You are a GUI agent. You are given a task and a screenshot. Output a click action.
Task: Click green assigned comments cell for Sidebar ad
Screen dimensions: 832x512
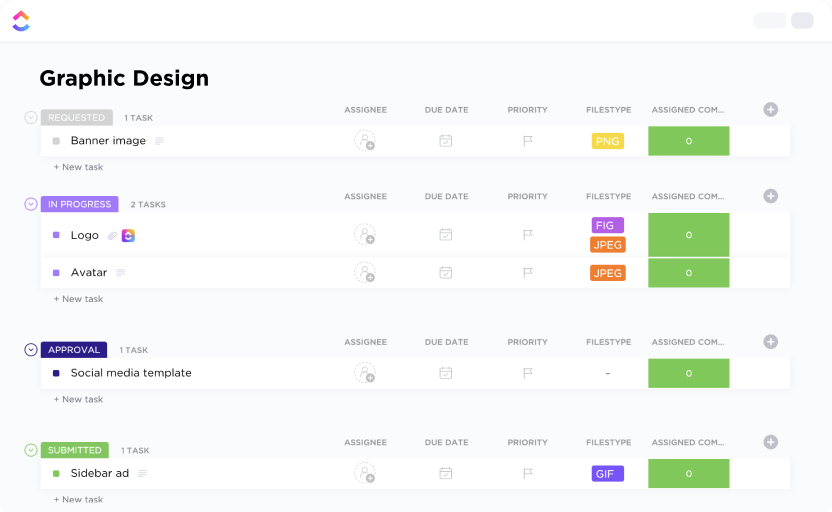click(x=689, y=473)
